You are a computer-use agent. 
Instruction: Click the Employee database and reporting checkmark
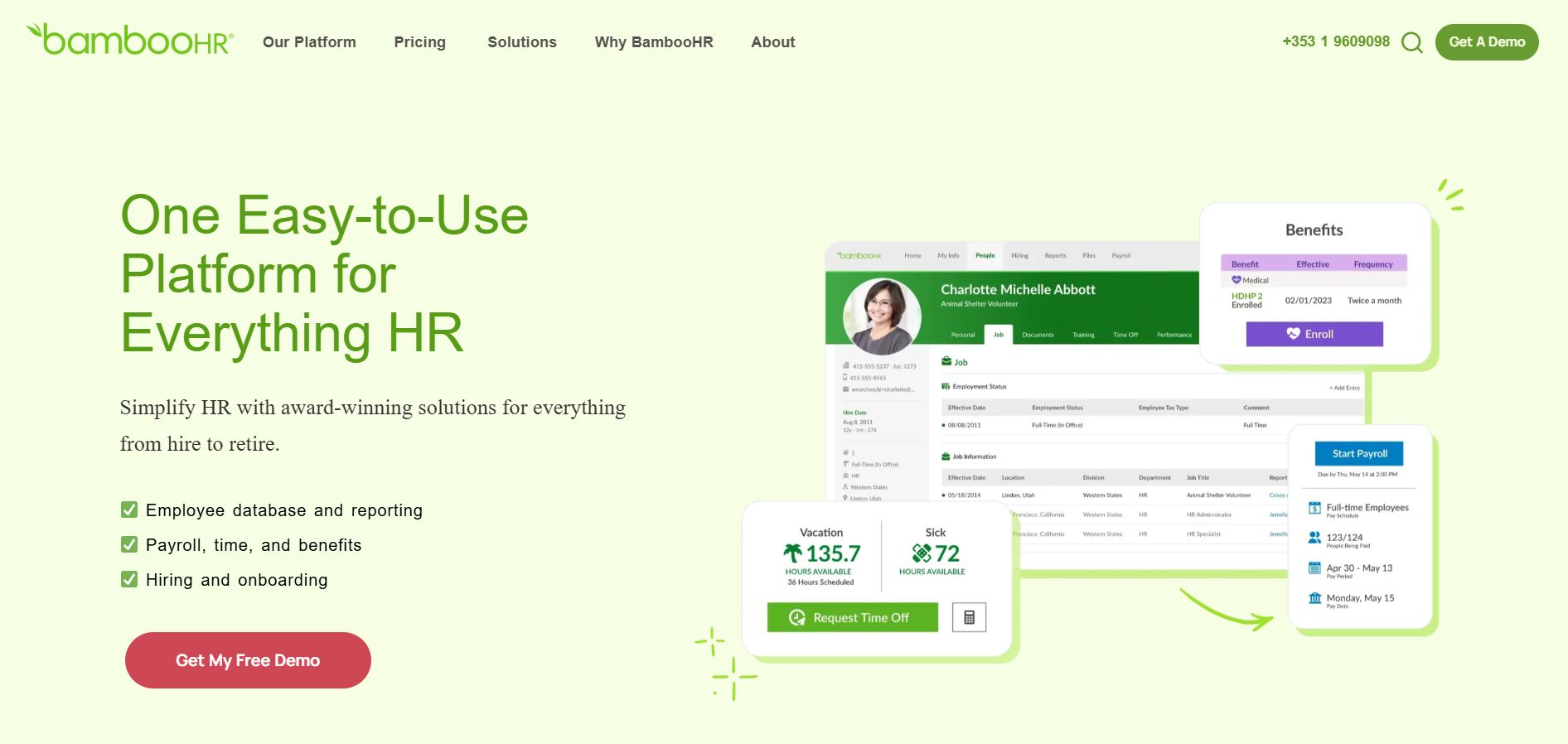click(x=129, y=510)
